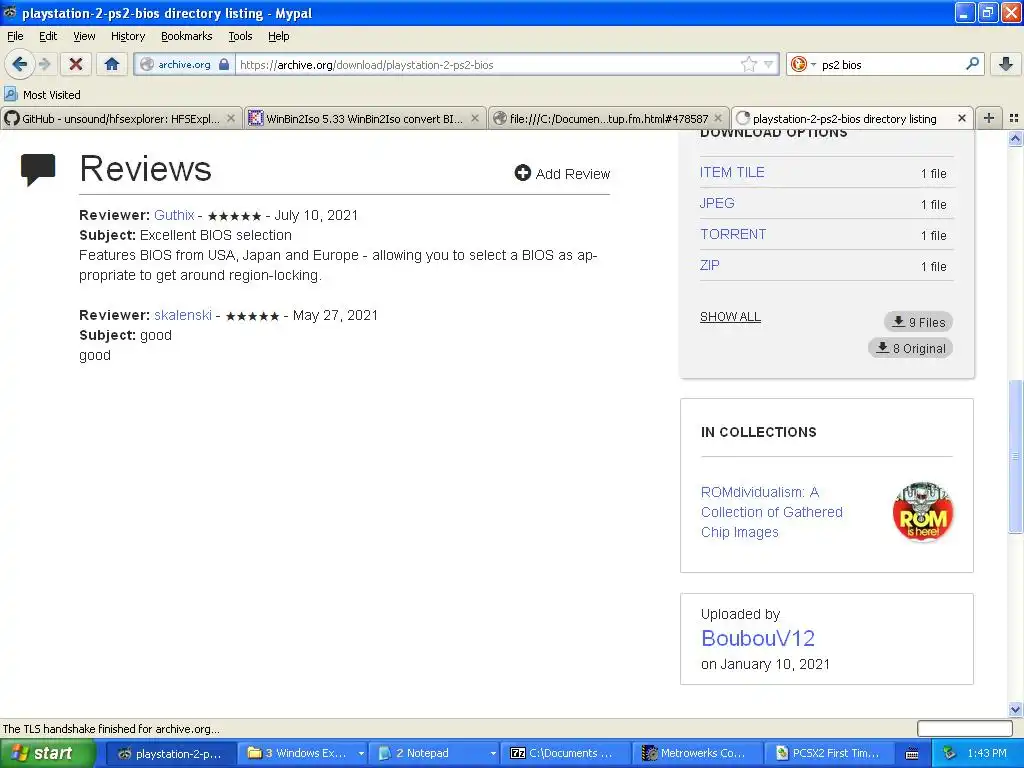Click the playstation-2-p... Mypal taskbar button
1024x768 pixels.
170,753
